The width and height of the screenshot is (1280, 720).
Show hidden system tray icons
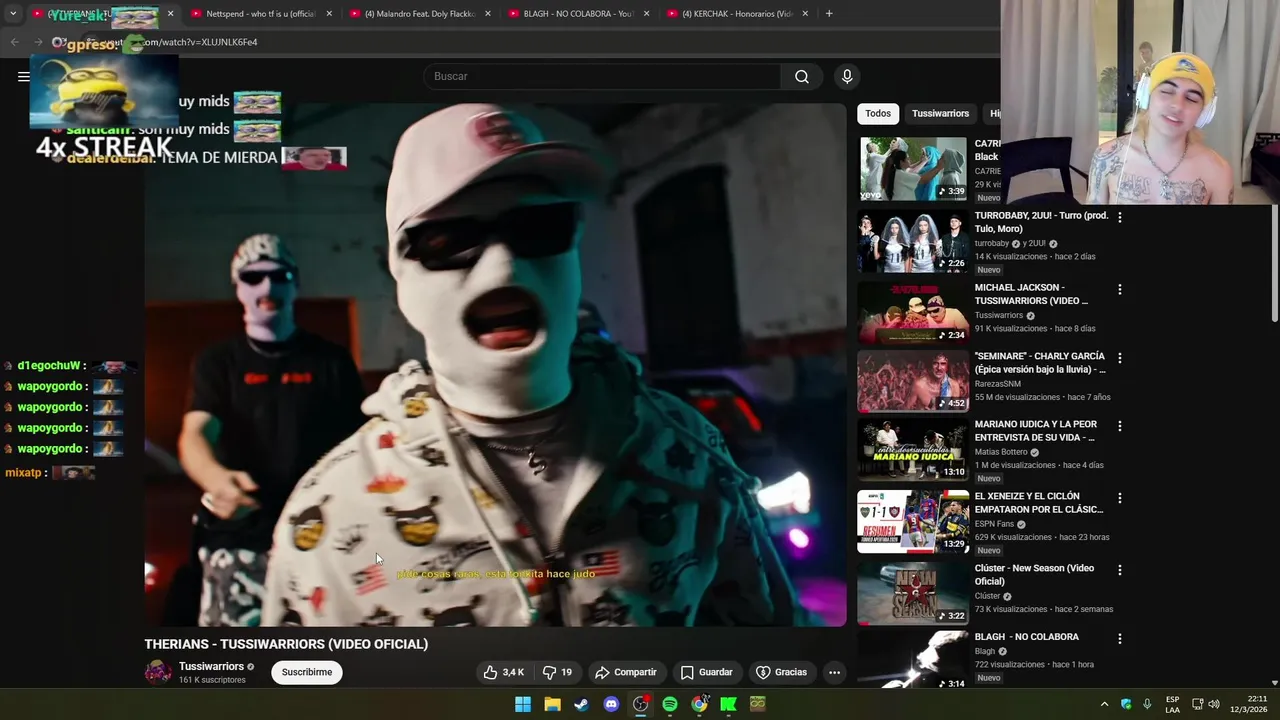[1104, 704]
